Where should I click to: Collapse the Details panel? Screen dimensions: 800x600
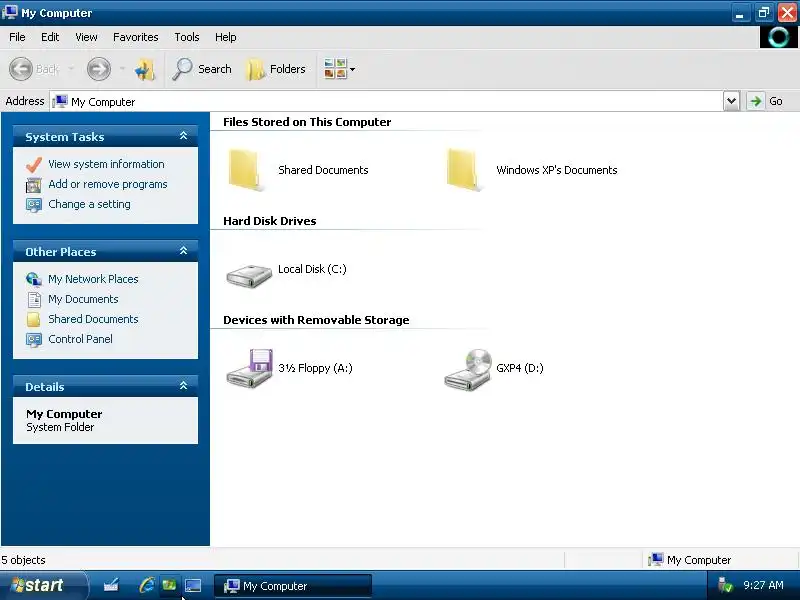pyautogui.click(x=184, y=386)
